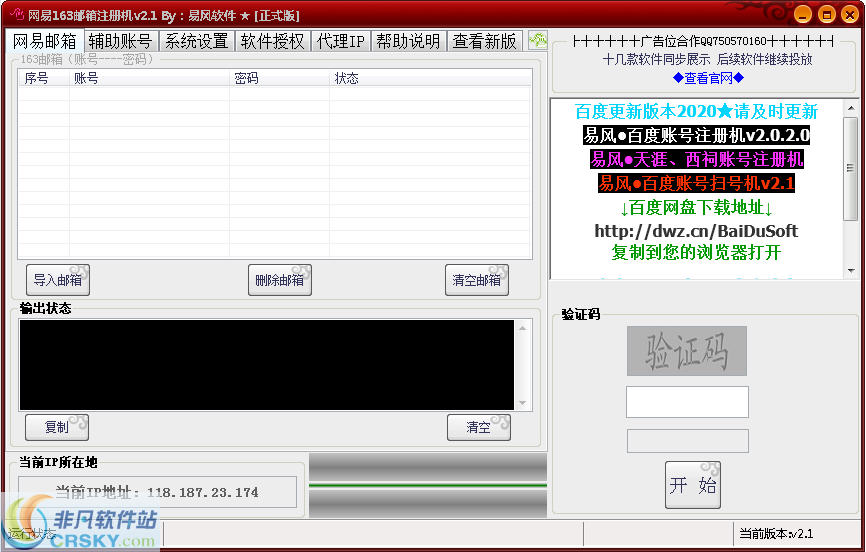Click the 广告位合作QQ750570160 text
The width and height of the screenshot is (866, 552).
(x=704, y=41)
